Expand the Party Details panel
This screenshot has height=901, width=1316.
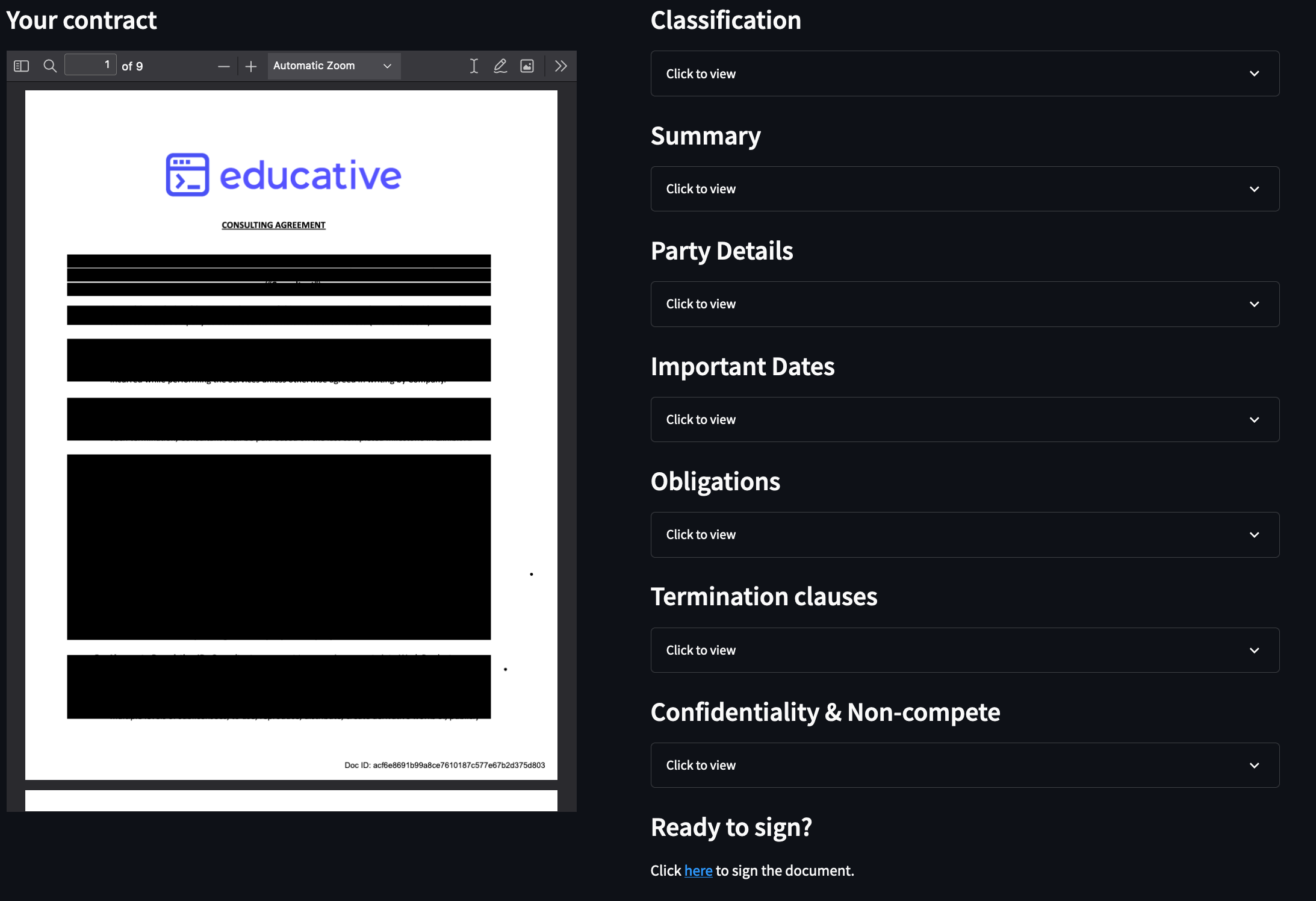[964, 304]
